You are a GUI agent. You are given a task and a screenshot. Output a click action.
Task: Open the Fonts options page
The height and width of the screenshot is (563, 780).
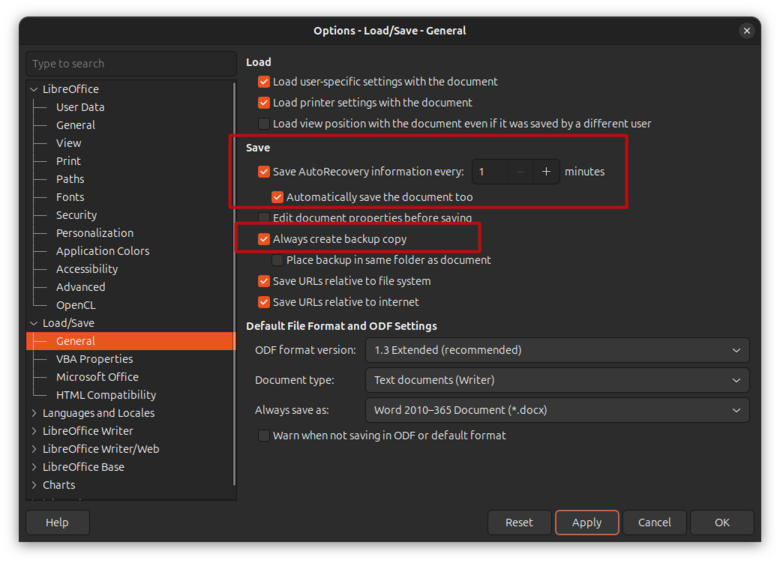tap(70, 197)
